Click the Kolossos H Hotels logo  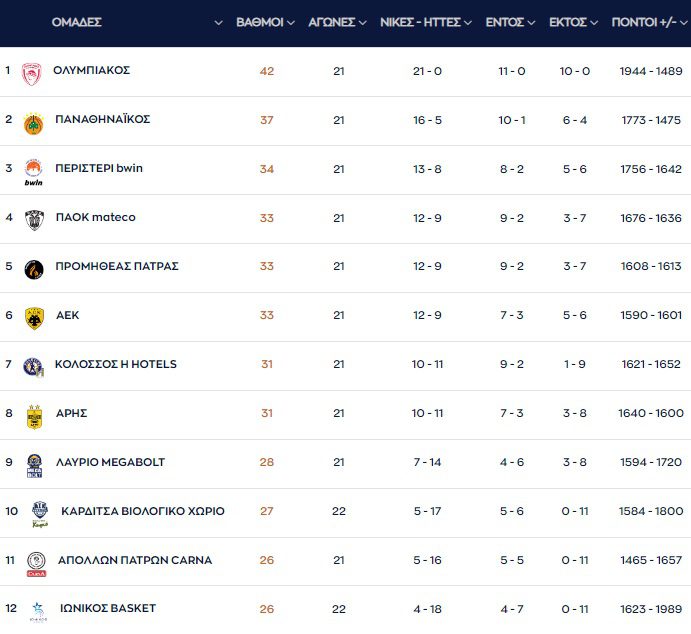pos(33,366)
